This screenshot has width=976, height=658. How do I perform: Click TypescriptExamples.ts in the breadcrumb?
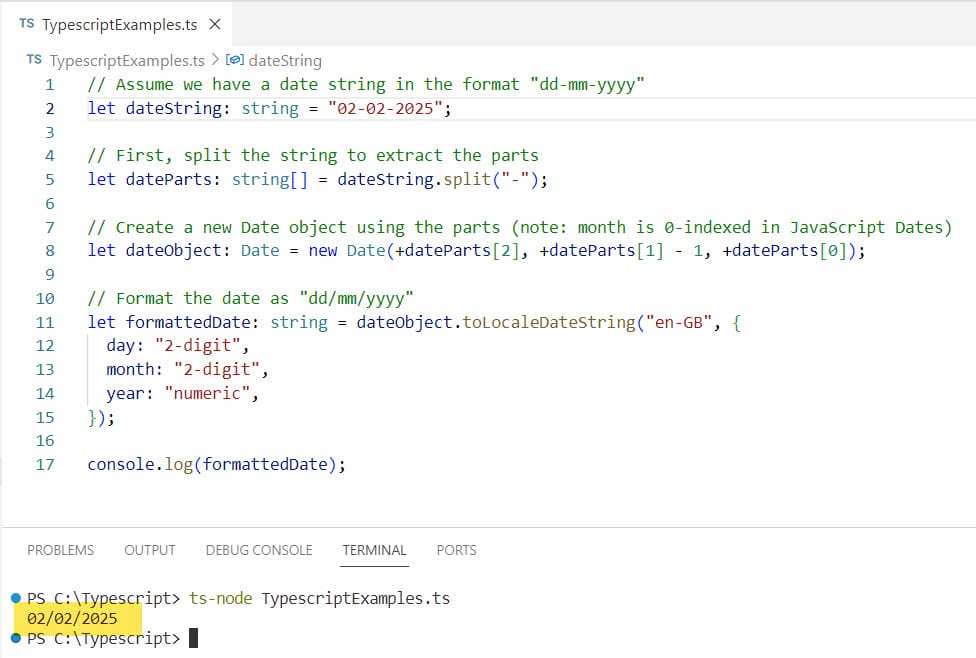click(127, 60)
